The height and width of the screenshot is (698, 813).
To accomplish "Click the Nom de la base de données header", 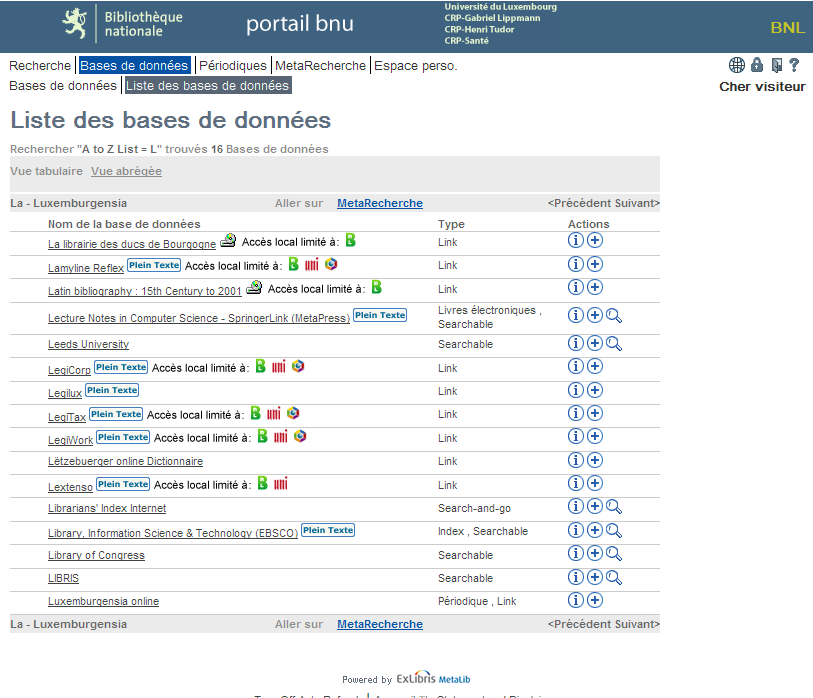I will 124,224.
